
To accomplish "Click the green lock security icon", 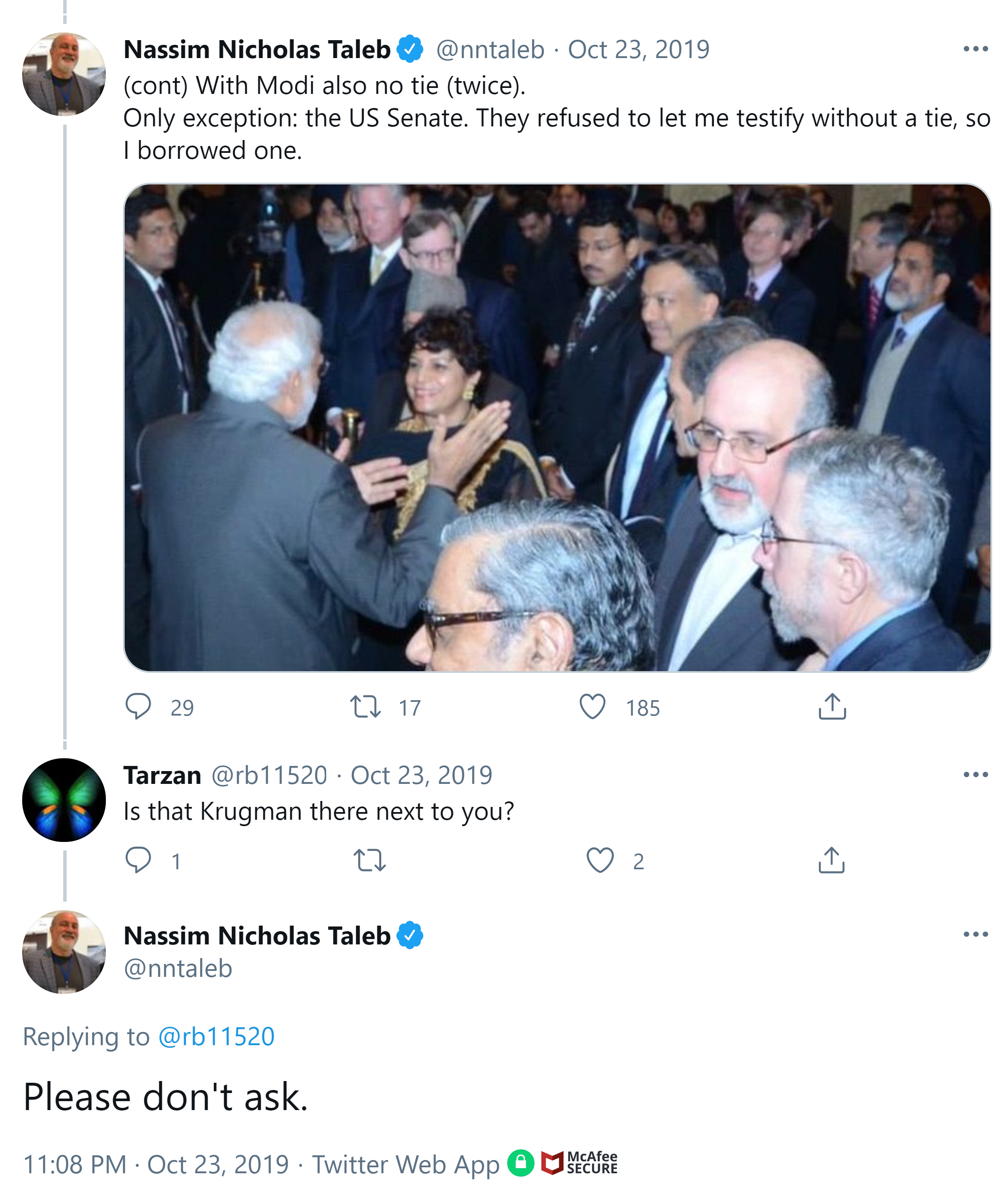I will tap(520, 1163).
